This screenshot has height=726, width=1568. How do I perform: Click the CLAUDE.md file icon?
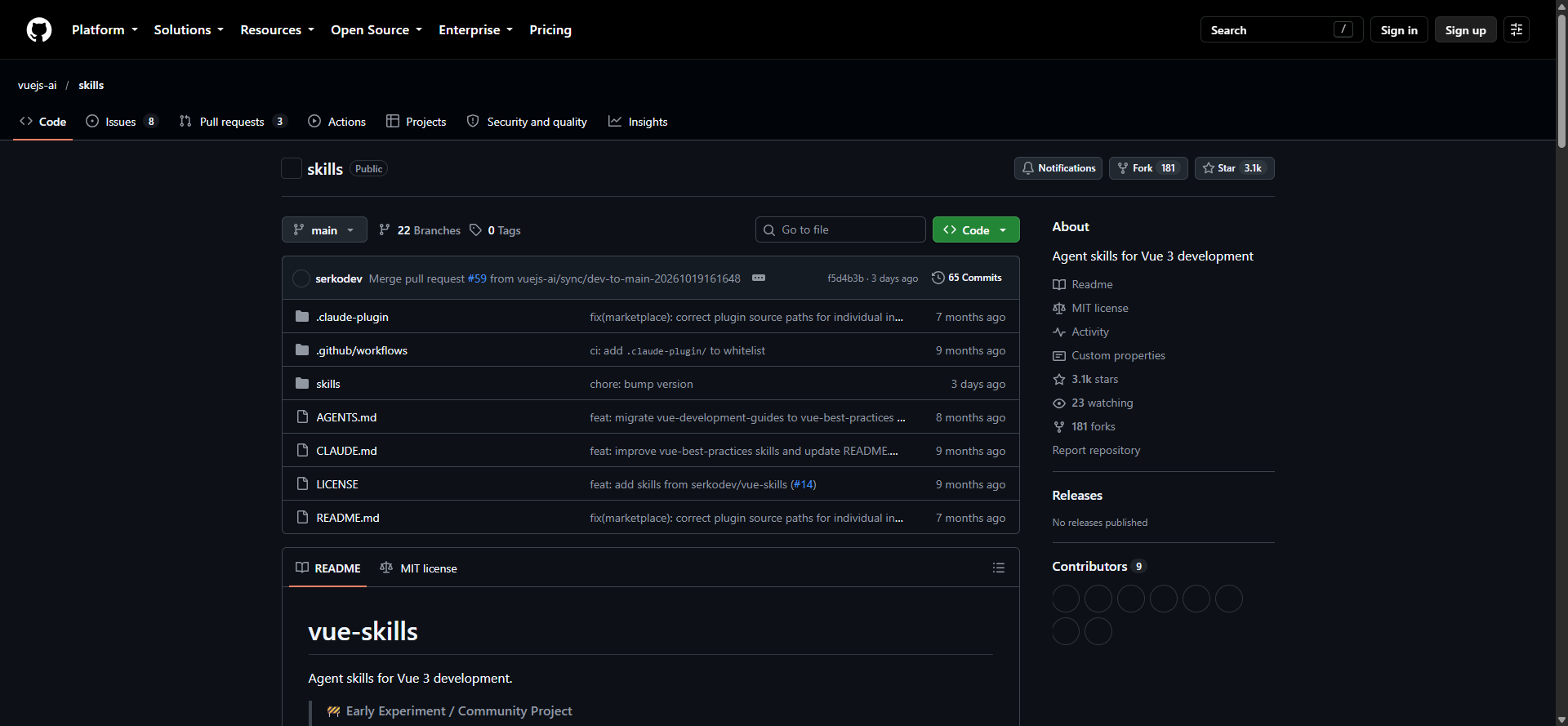click(302, 451)
